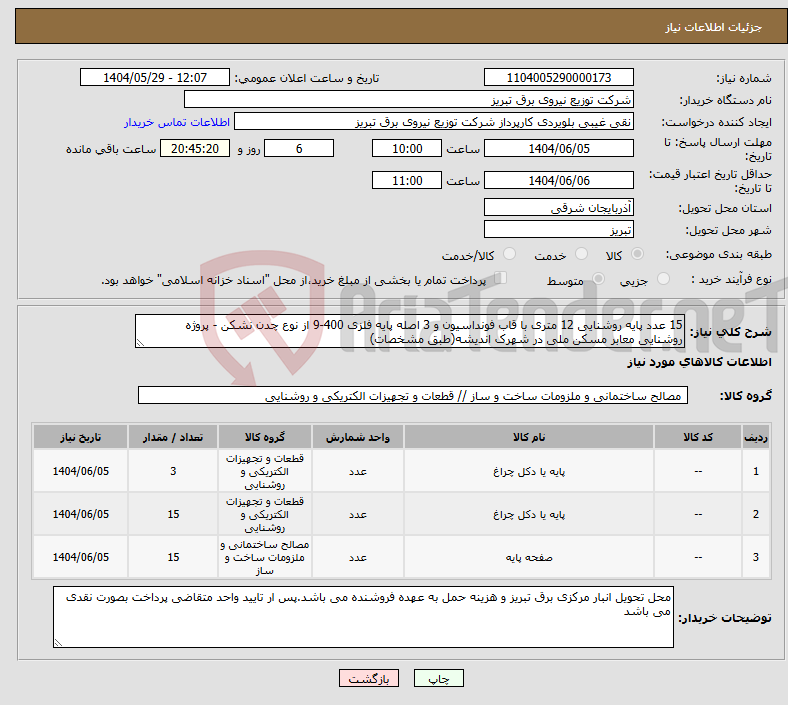
Task: Toggle the Islamic treasury payment checkbox
Action: pyautogui.click(x=500, y=278)
